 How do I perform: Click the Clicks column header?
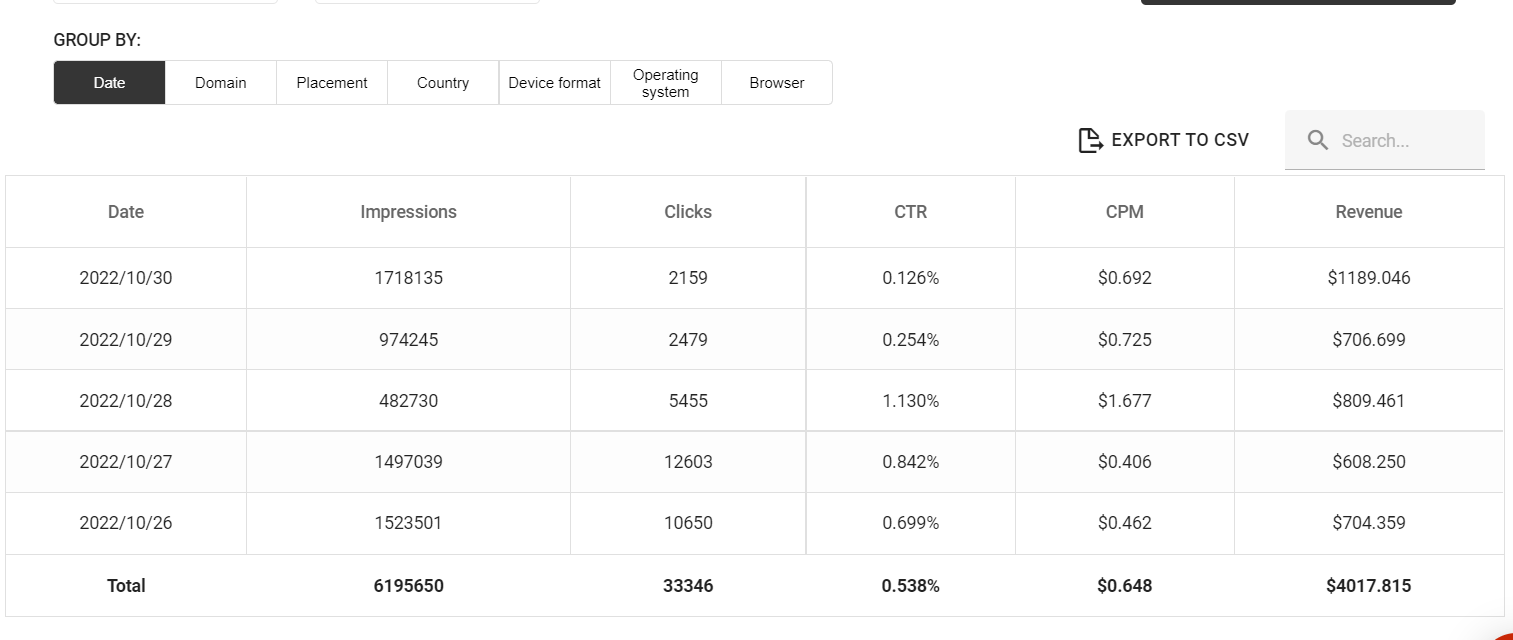(x=688, y=212)
